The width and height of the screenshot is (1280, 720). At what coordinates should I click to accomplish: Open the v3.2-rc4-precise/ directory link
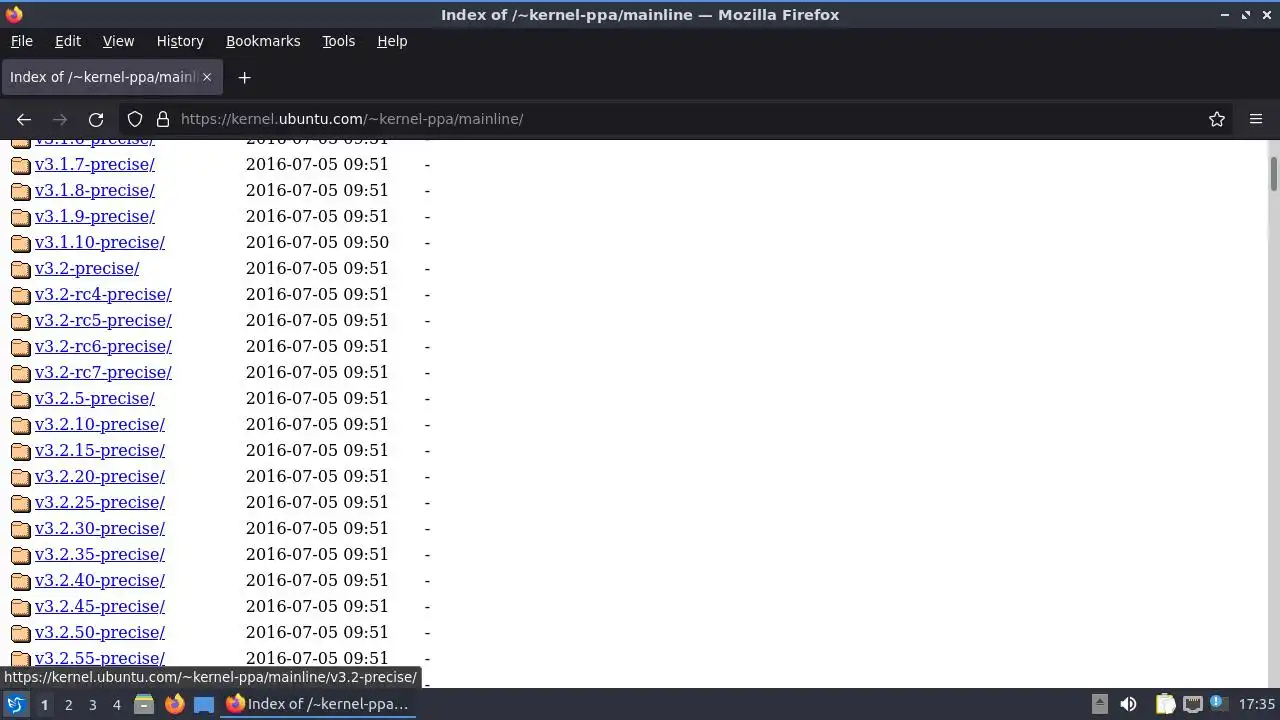103,294
